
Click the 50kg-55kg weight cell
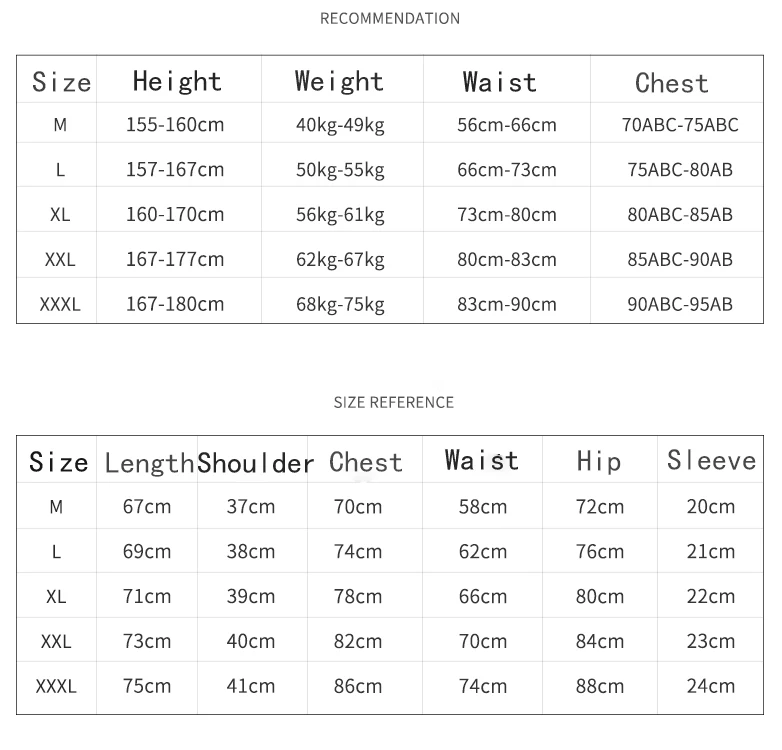point(340,170)
